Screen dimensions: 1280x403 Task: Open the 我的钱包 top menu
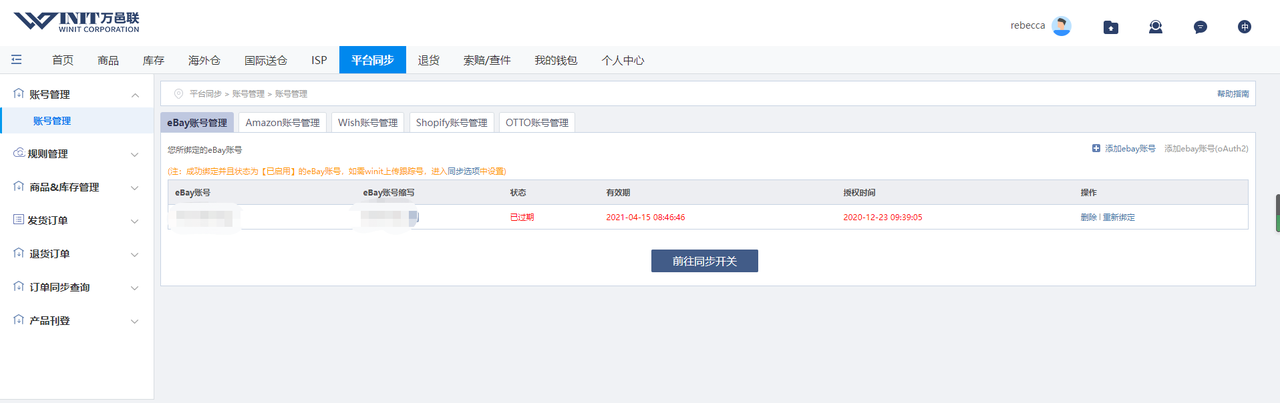[x=556, y=60]
